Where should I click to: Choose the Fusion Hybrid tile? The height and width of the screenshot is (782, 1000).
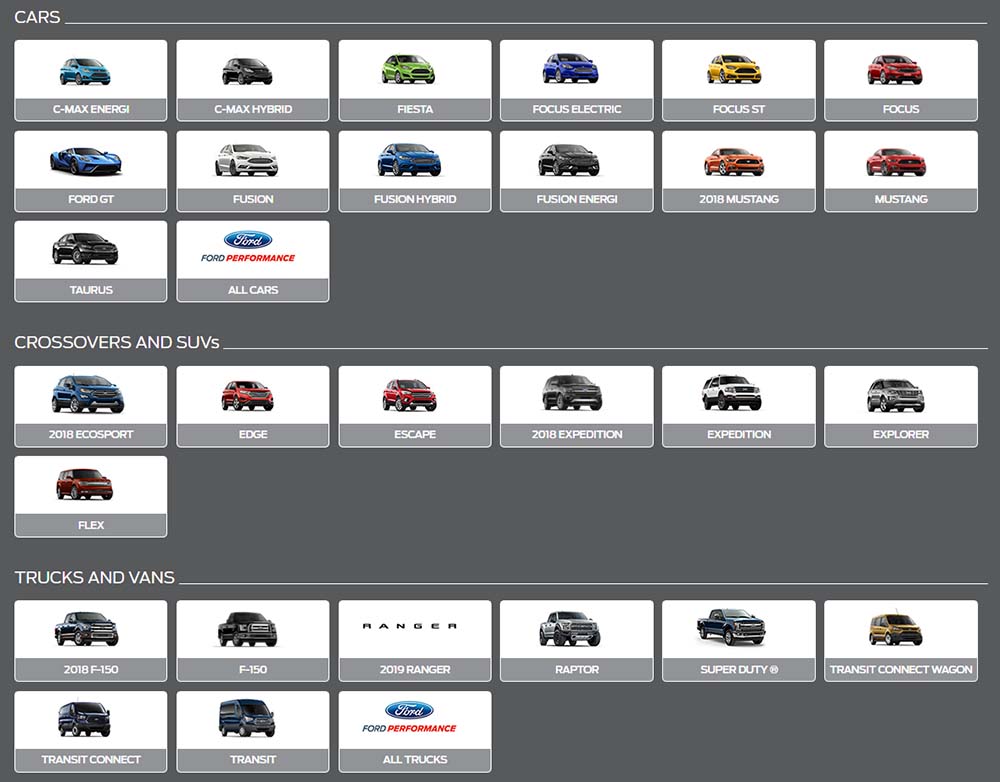415,171
